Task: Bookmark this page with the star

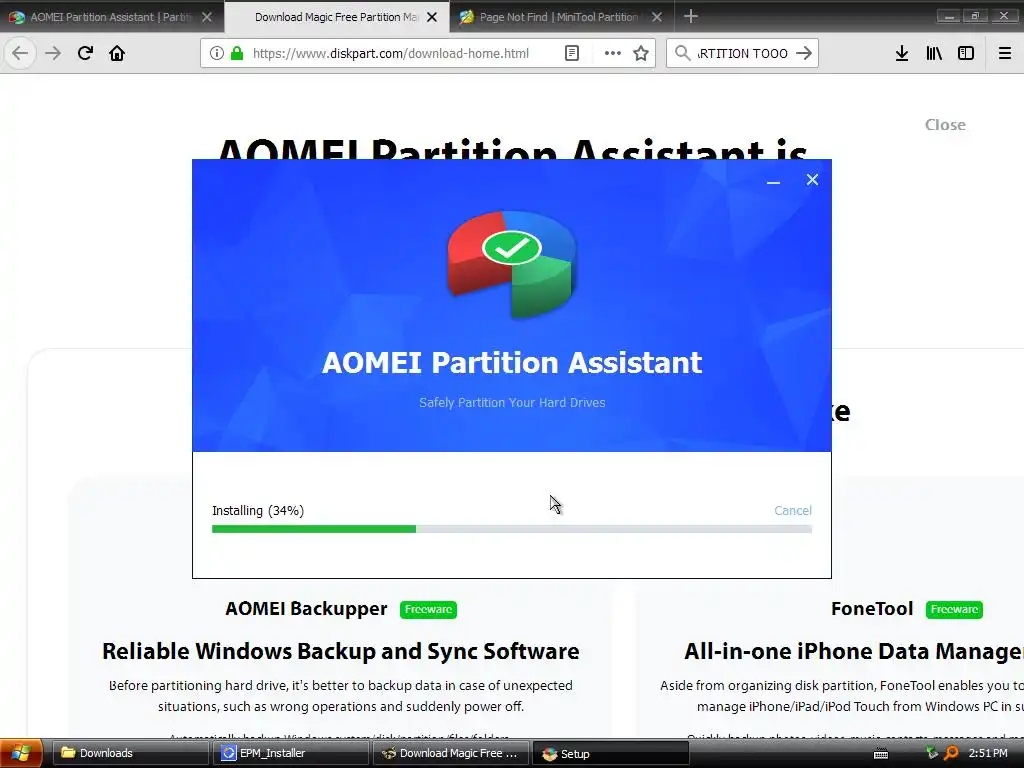Action: (x=641, y=53)
